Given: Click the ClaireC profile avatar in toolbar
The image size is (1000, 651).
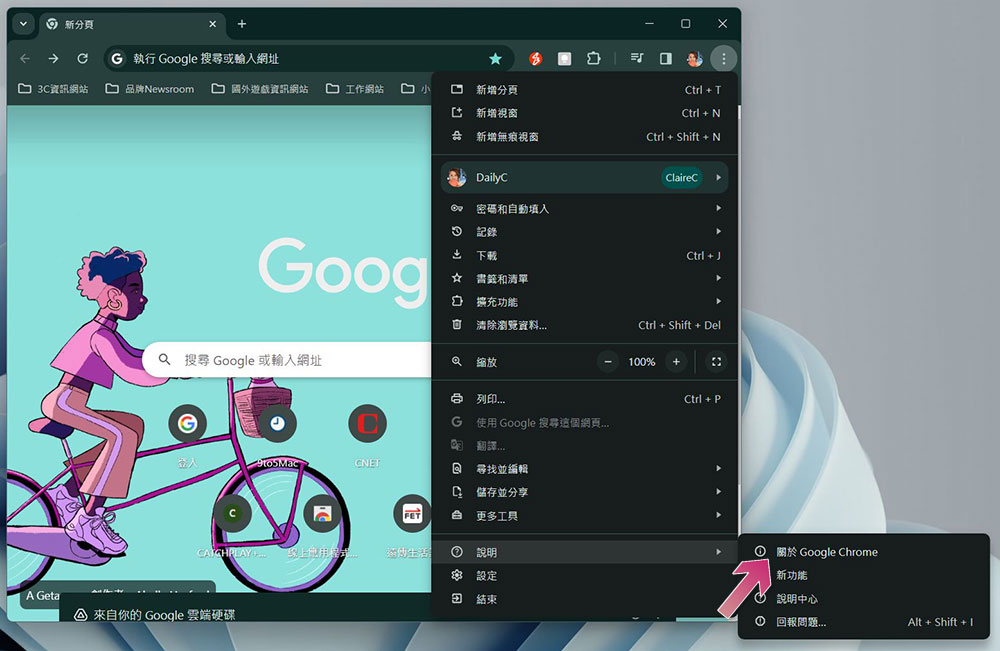Looking at the screenshot, I should pyautogui.click(x=693, y=58).
